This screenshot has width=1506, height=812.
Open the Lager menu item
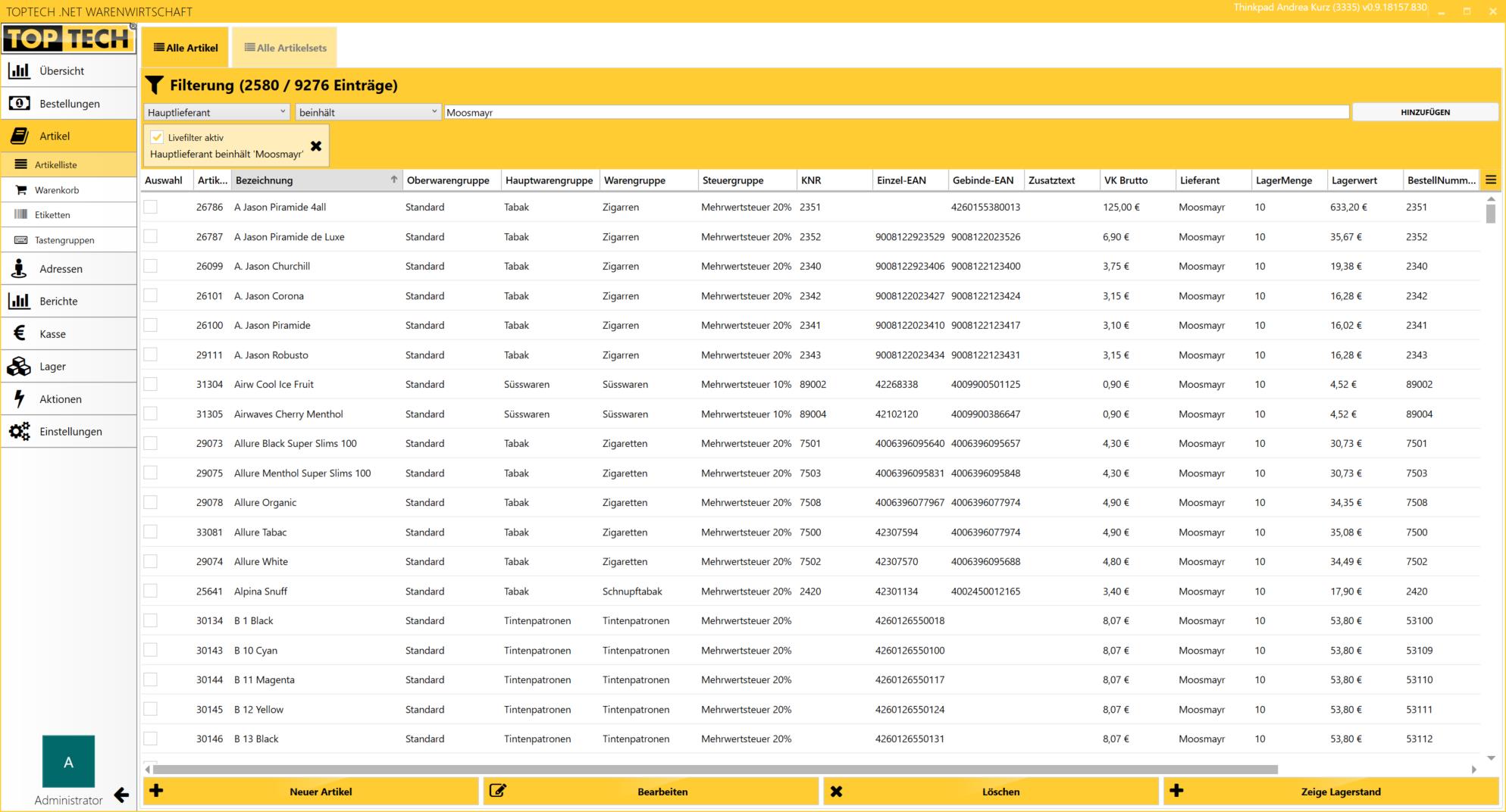coord(68,366)
